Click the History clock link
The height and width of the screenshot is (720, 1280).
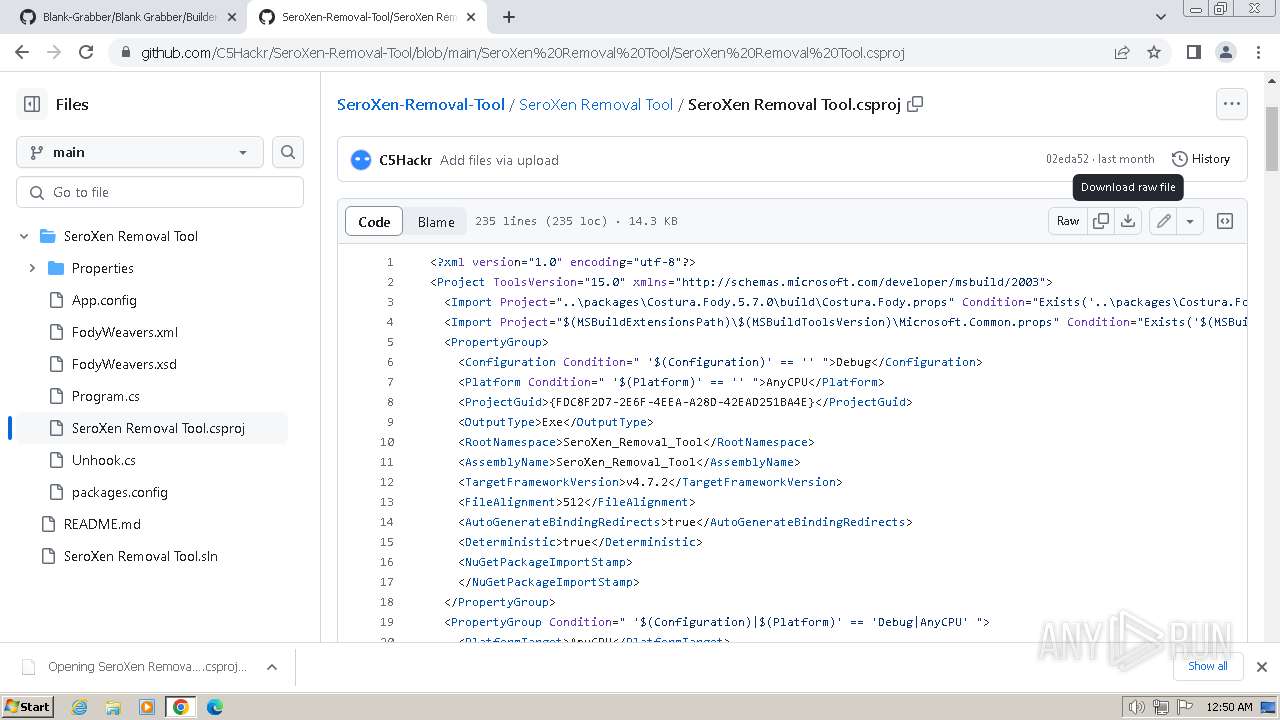pos(1201,159)
